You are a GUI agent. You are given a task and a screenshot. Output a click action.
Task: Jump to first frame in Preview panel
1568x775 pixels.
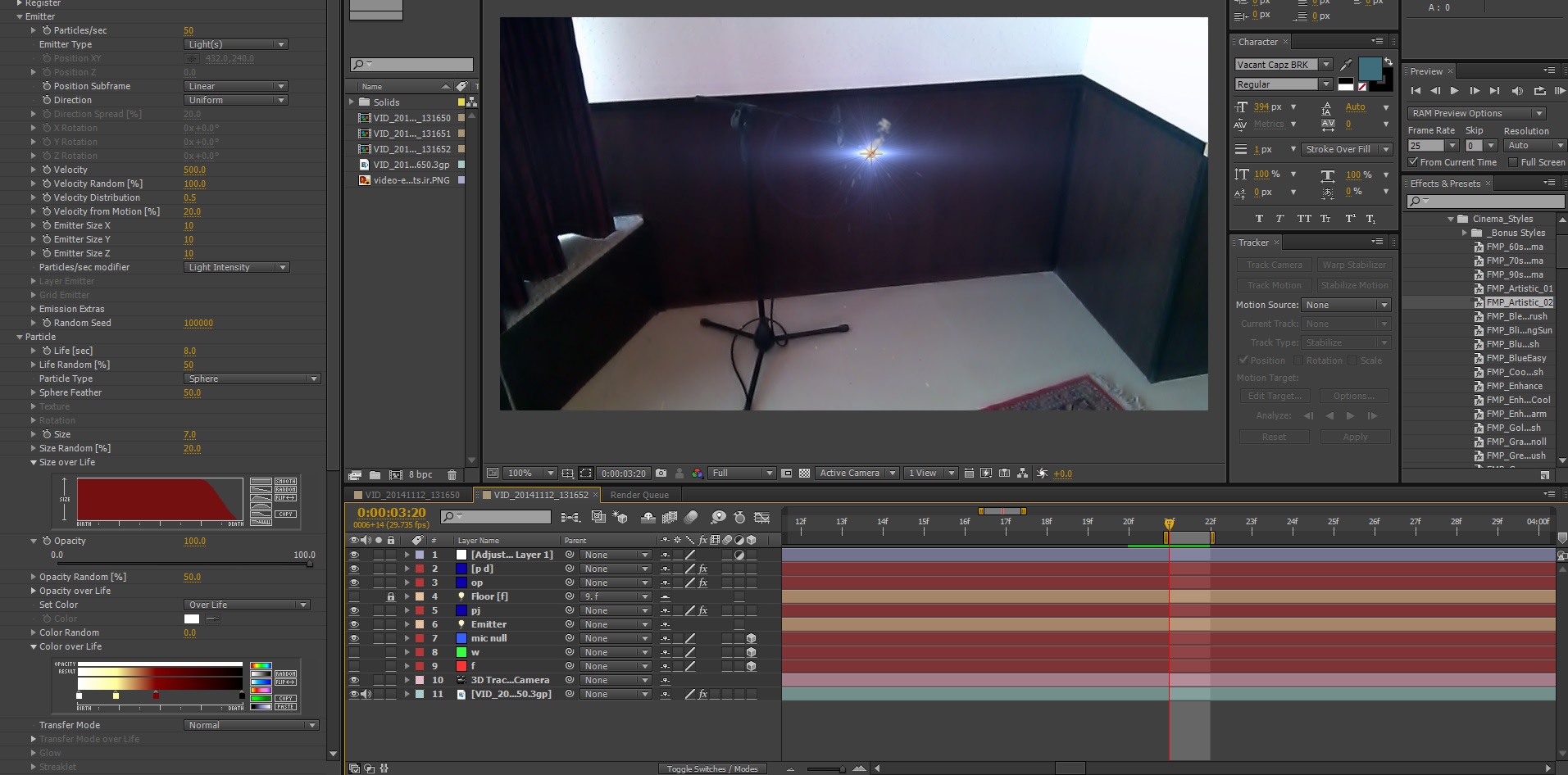point(1416,91)
